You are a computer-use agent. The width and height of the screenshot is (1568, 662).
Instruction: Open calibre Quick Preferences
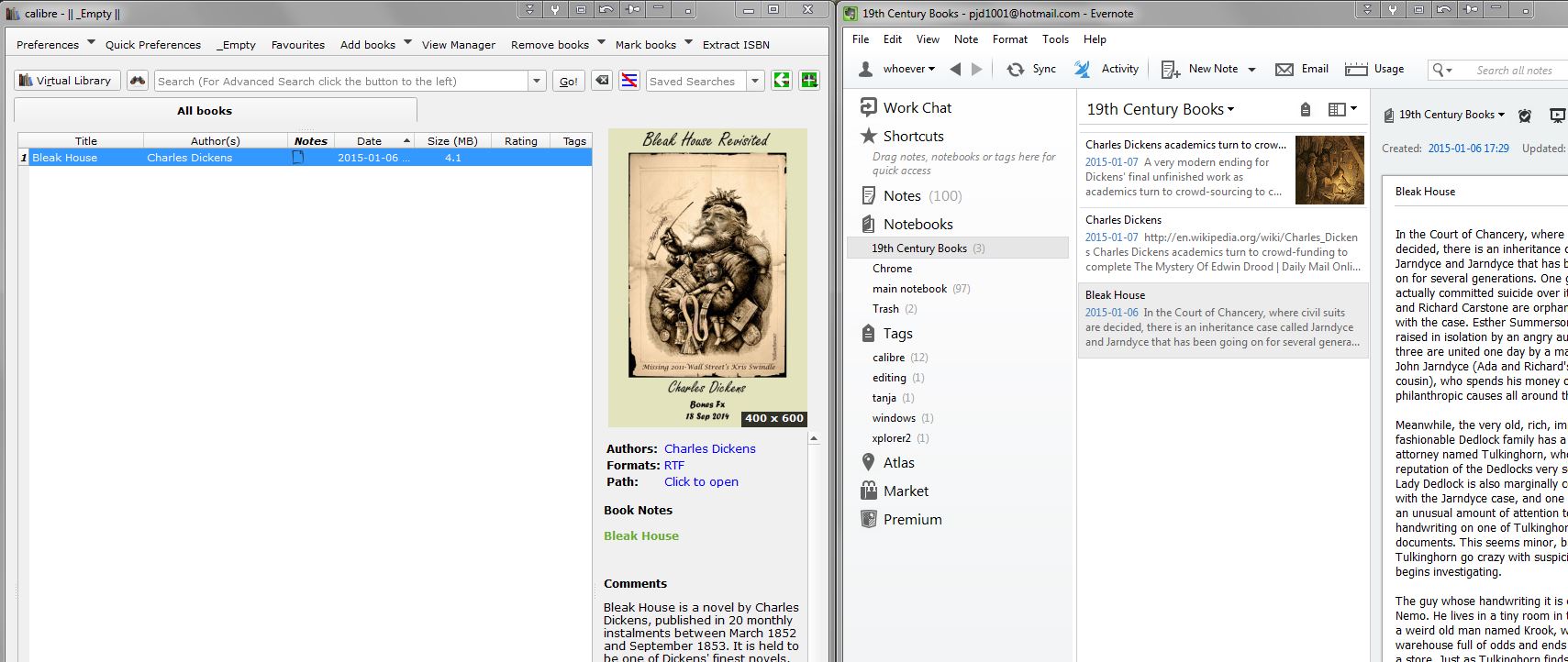click(153, 45)
